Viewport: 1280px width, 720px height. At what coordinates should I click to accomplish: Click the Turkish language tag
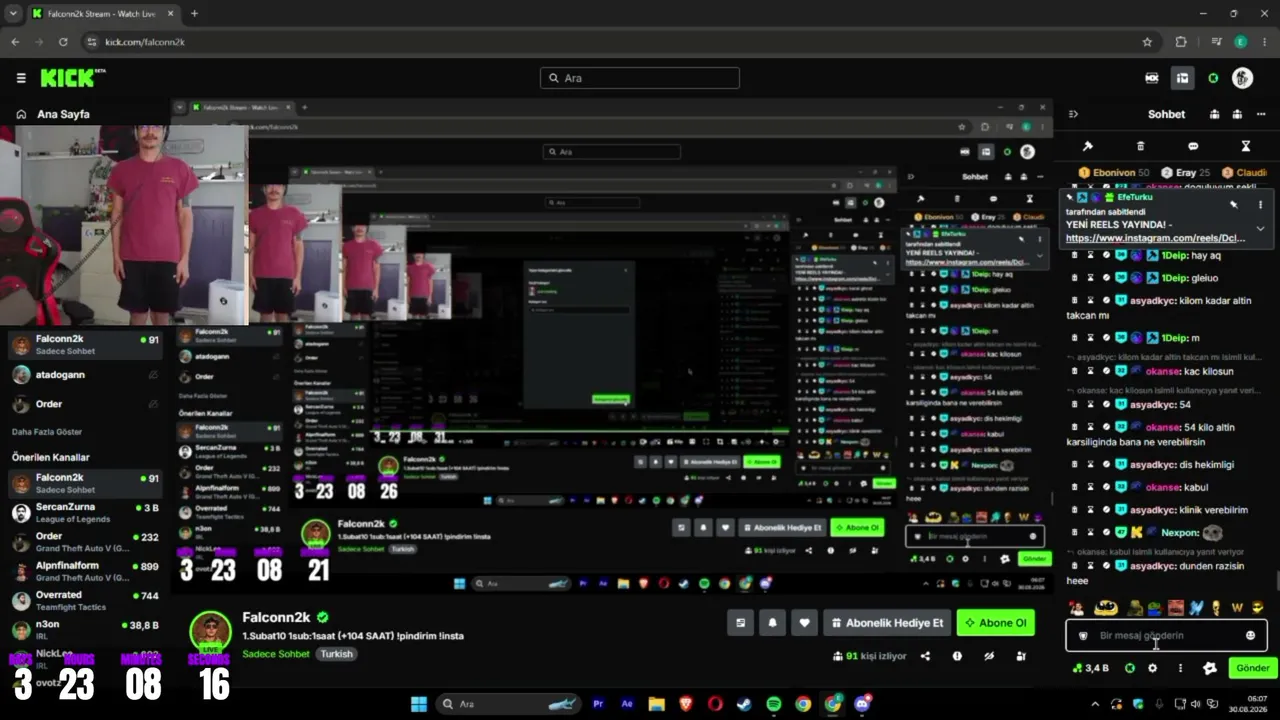pos(337,654)
